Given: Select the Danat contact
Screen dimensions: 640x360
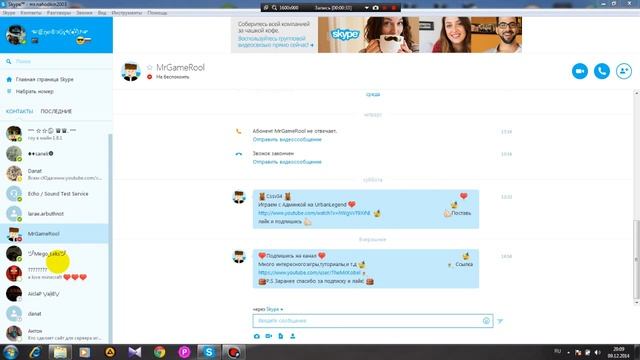Looking at the screenshot, I should pyautogui.click(x=54, y=174).
